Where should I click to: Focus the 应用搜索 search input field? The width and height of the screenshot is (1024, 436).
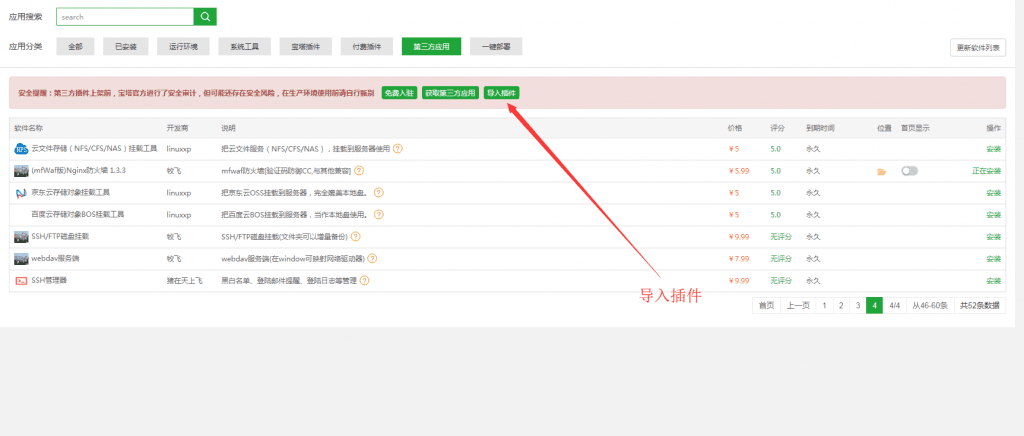125,17
